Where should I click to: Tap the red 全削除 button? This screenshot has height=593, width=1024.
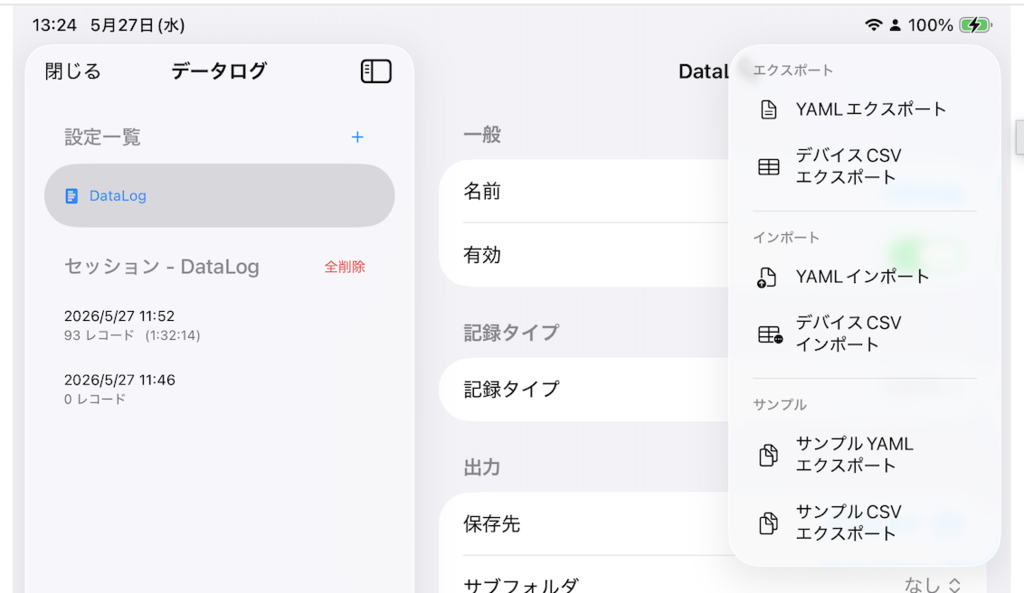(x=345, y=266)
